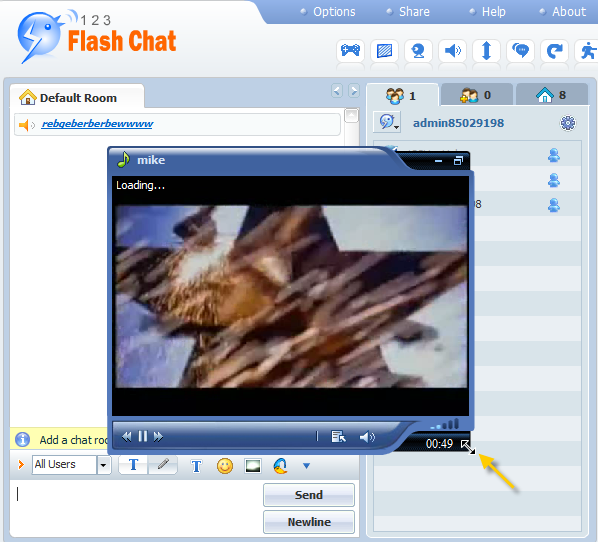Click the smiley emoticon icon
598x542 pixels.
coord(225,466)
